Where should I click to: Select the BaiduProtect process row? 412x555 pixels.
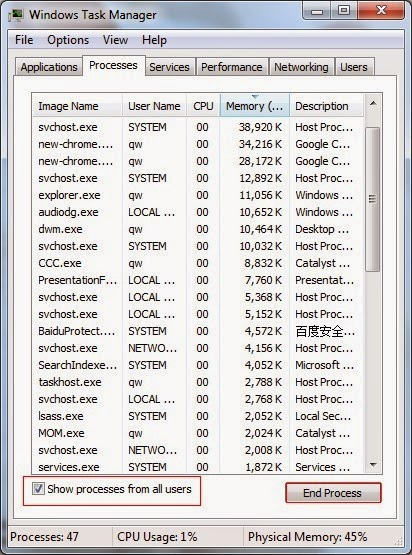[x=198, y=331]
